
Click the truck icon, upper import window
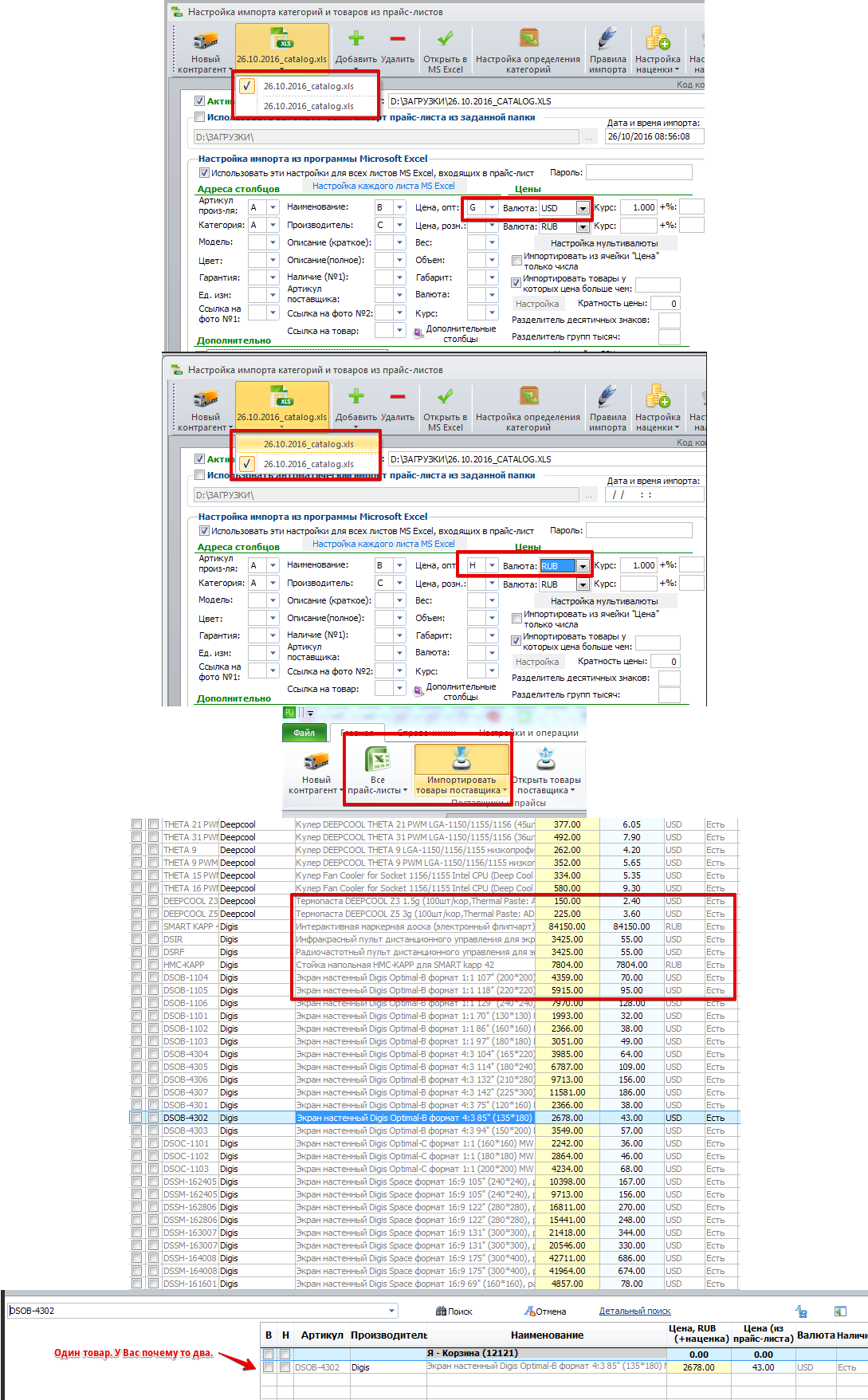205,41
